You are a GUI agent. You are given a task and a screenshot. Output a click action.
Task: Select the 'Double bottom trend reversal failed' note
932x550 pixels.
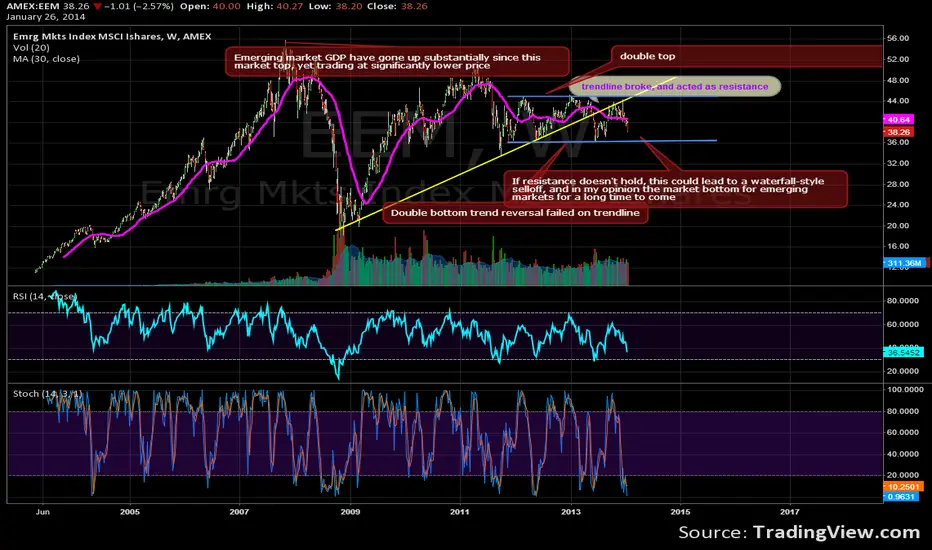(x=515, y=213)
